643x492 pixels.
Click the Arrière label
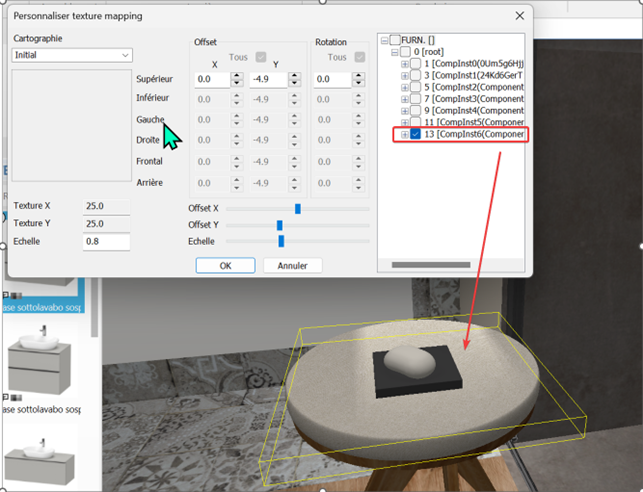click(149, 183)
